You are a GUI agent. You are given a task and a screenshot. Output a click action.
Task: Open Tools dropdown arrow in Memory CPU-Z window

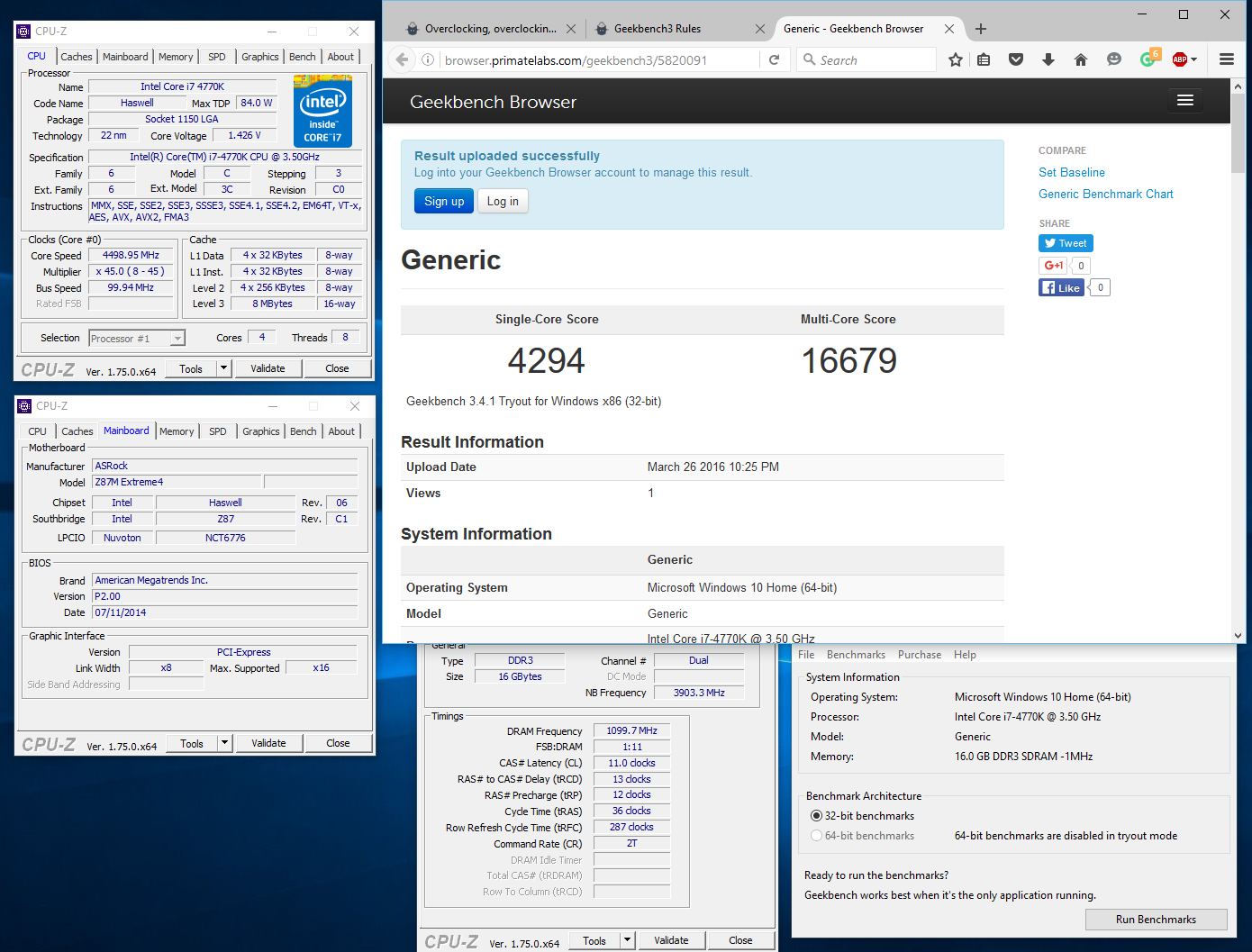pyautogui.click(x=627, y=940)
